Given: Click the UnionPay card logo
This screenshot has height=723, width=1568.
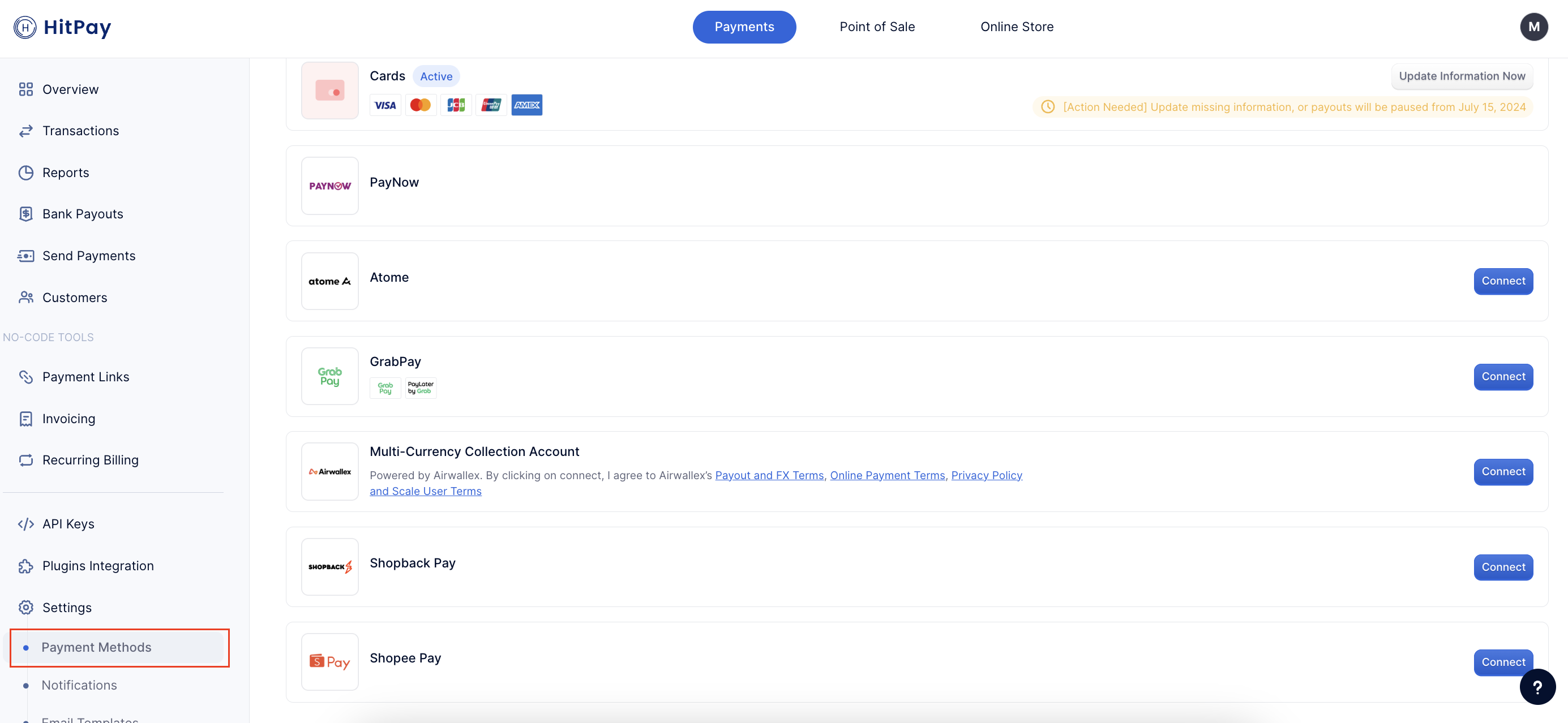Looking at the screenshot, I should pyautogui.click(x=491, y=105).
